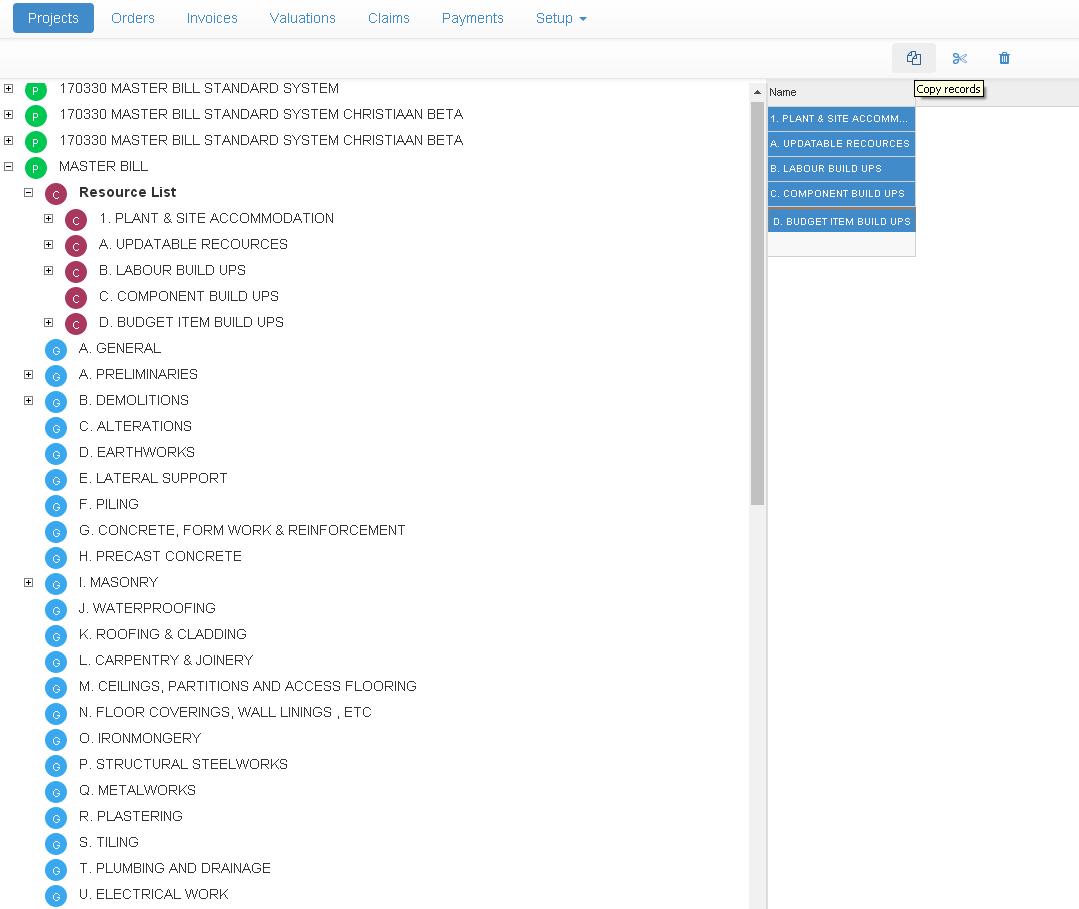Click blue G icon beside A. GENERAL
Viewport: 1079px width, 909px height.
(56, 350)
